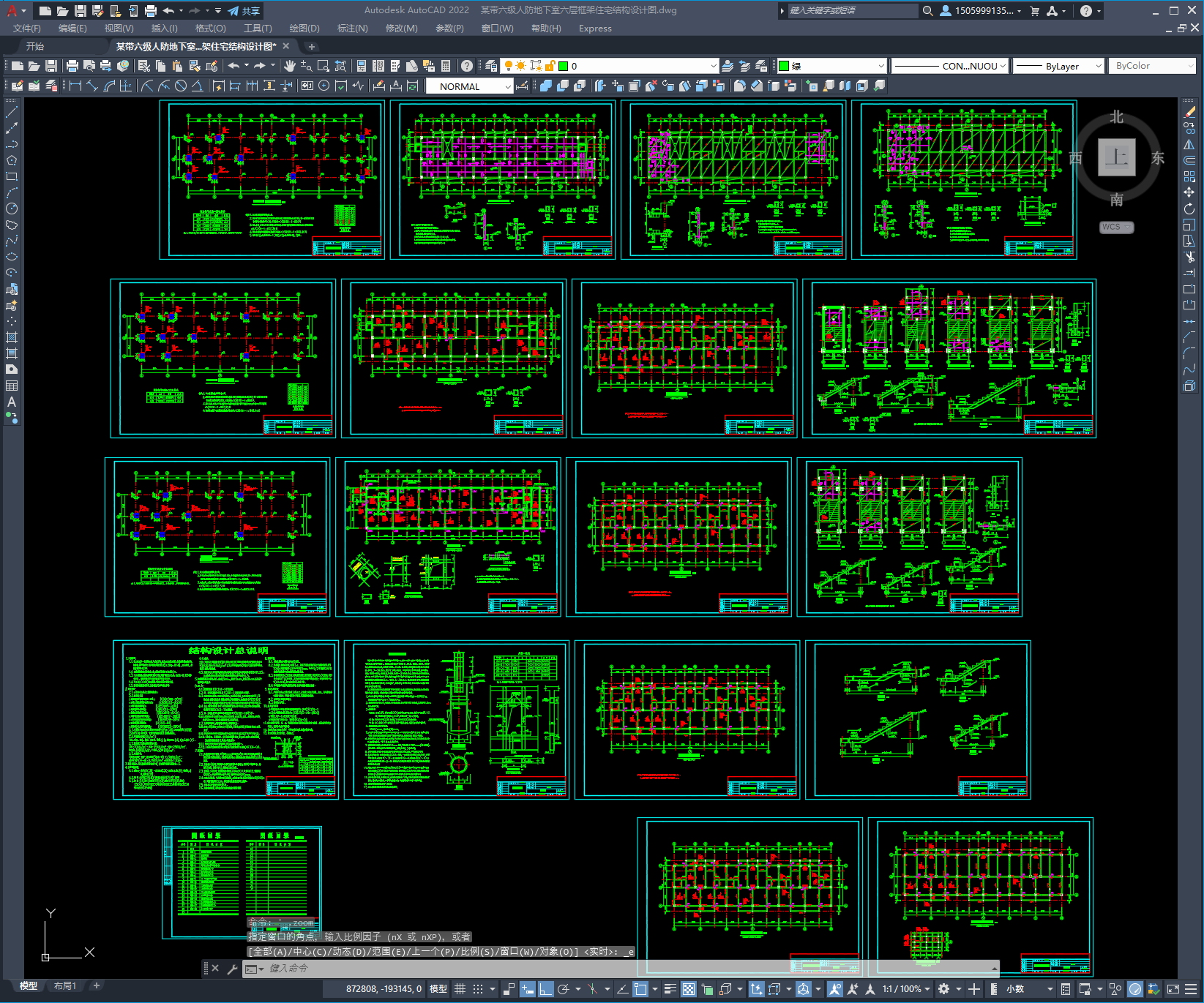This screenshot has width=1204, height=1003.
Task: Select the Move modify tool
Action: [x=1189, y=192]
